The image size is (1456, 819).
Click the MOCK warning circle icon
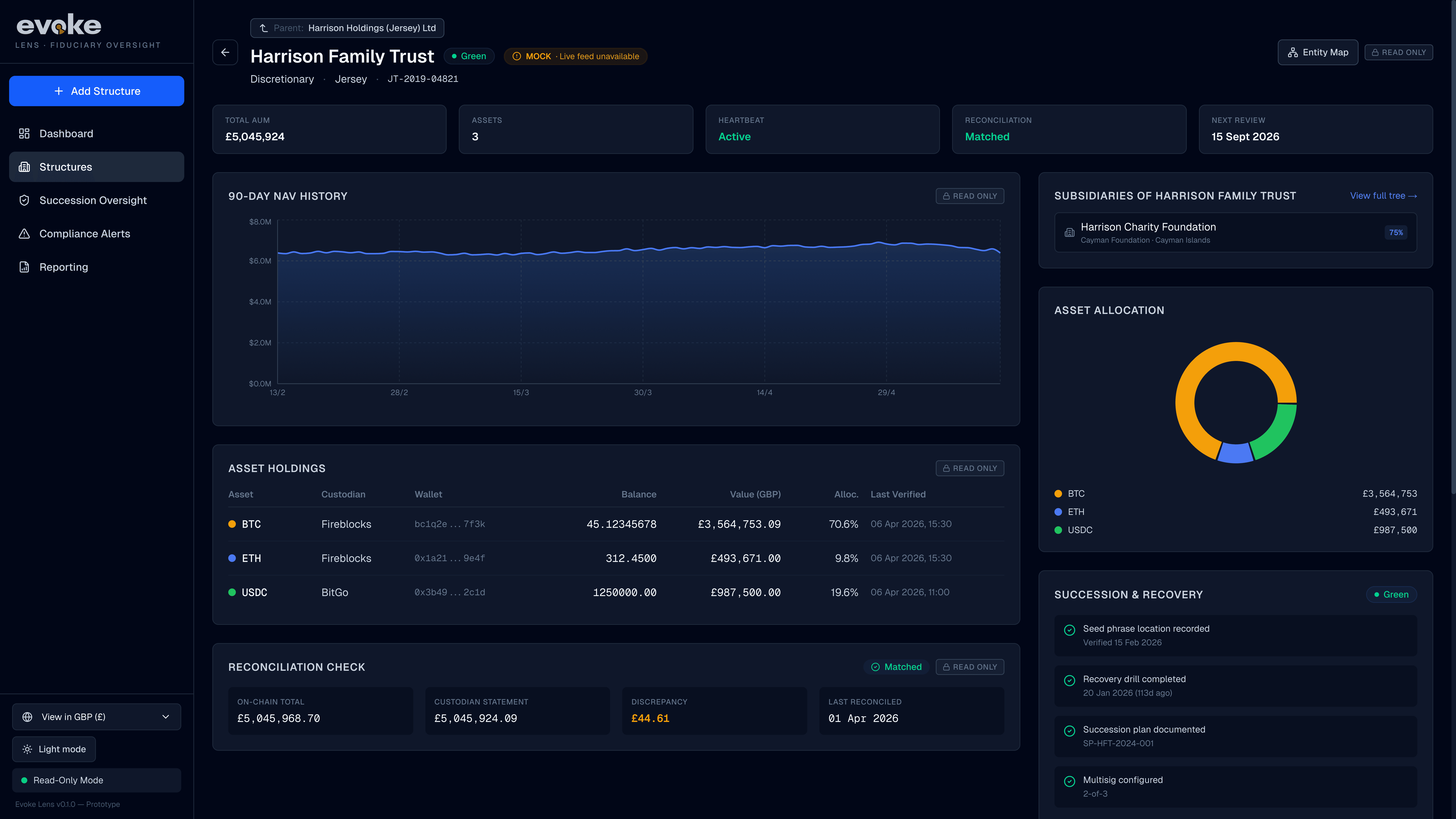tap(517, 56)
